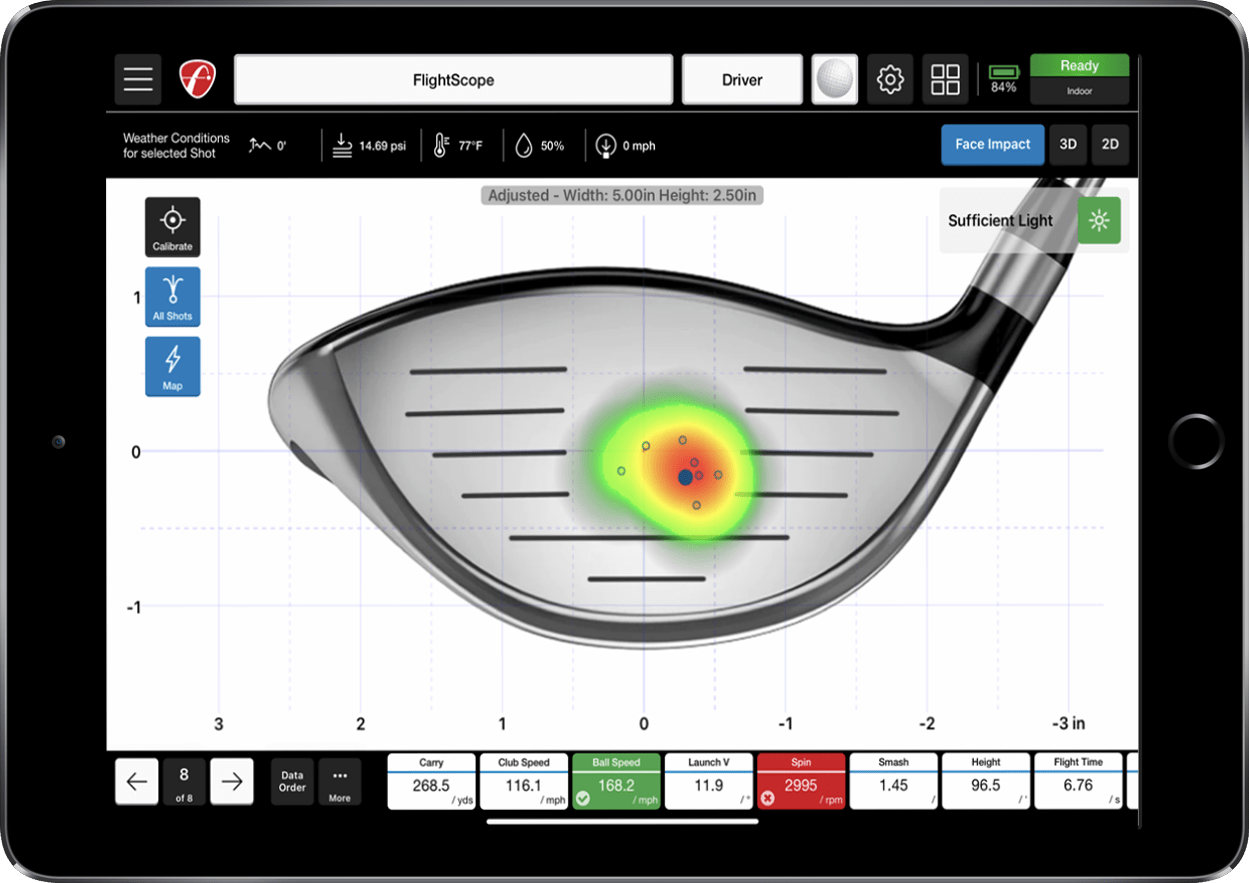1249x883 pixels.
Task: Open the Calibrate tool
Action: 172,227
